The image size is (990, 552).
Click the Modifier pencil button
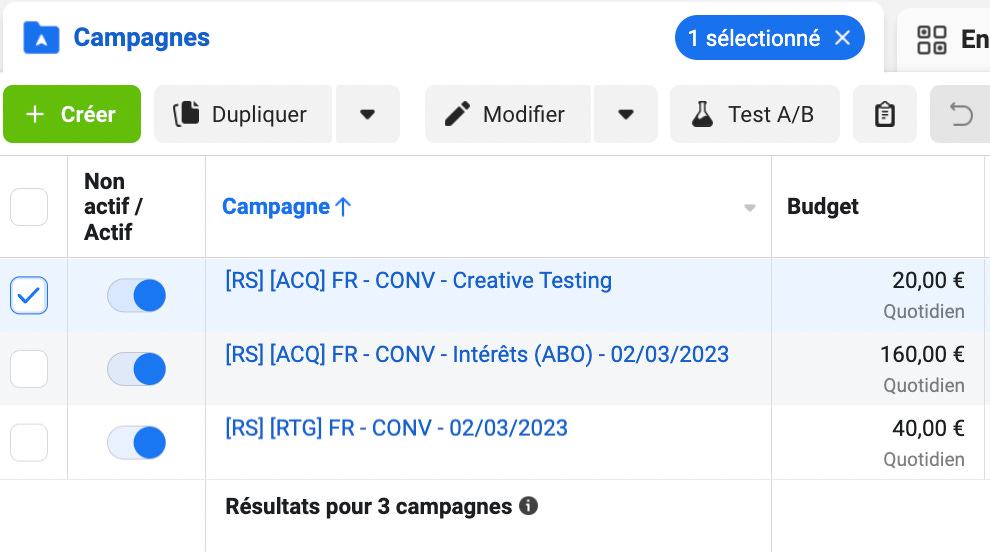[x=508, y=114]
